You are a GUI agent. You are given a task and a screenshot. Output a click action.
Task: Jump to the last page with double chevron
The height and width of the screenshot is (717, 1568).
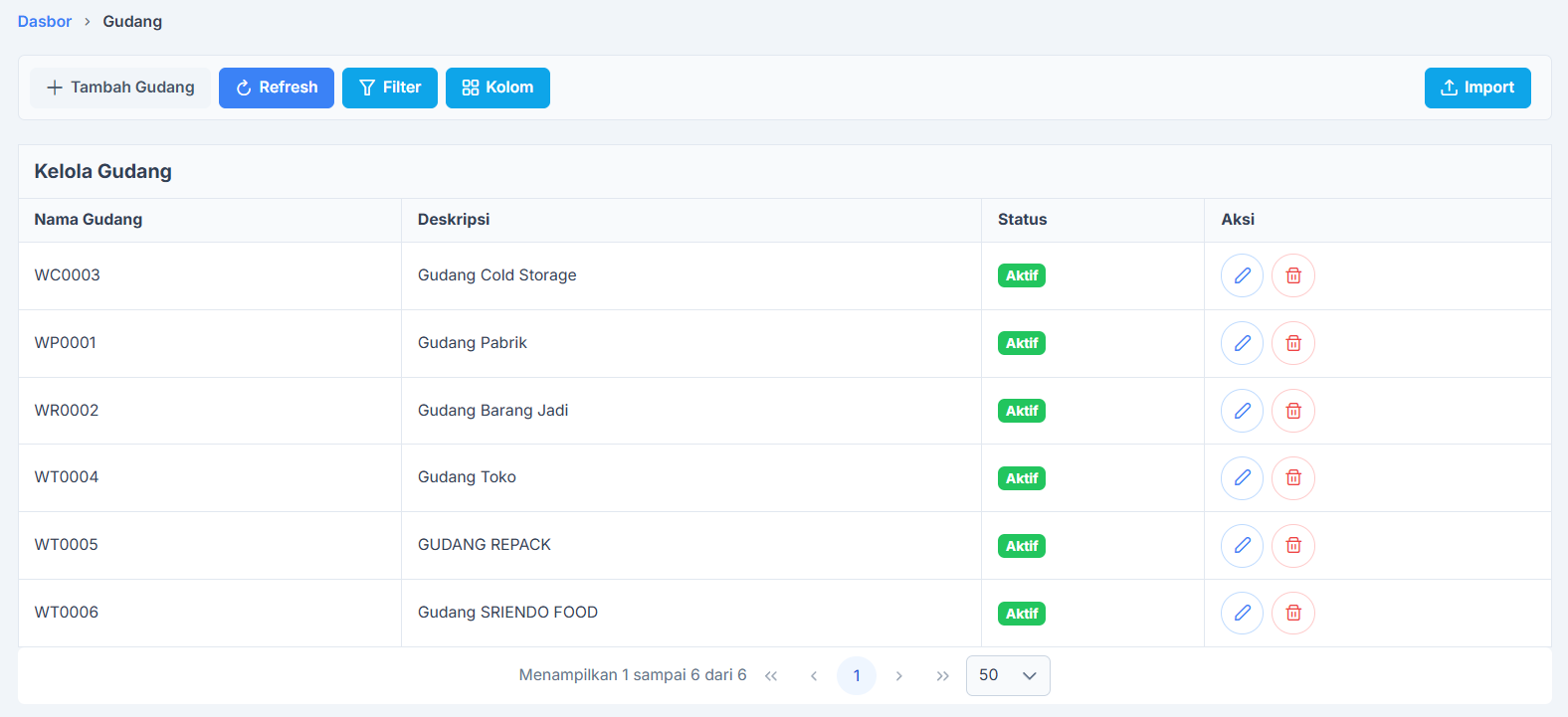(942, 676)
